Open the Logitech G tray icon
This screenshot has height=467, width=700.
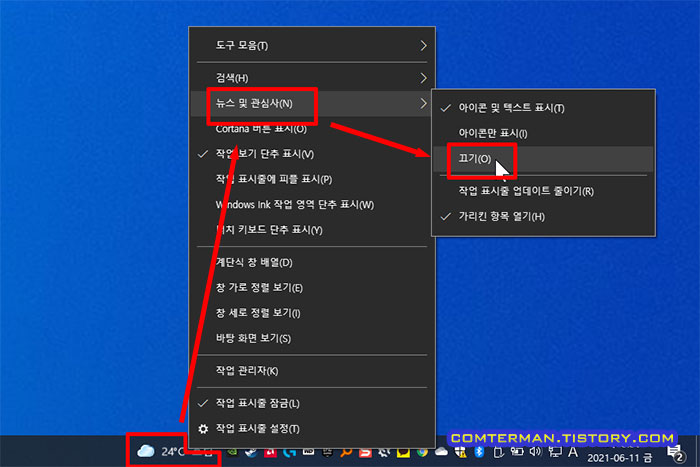tap(289, 452)
